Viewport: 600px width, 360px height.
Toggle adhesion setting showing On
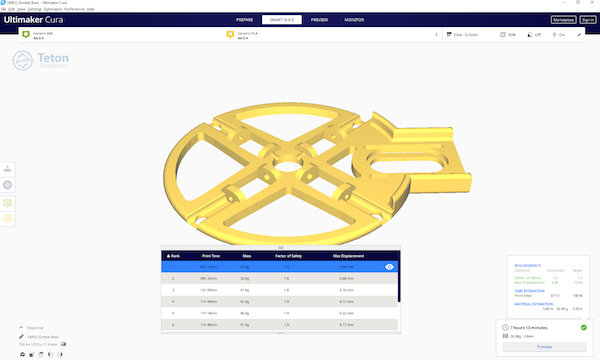(x=558, y=35)
